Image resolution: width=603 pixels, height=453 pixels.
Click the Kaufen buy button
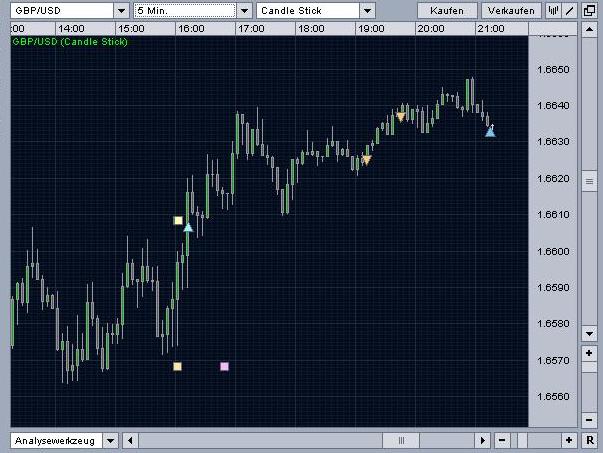pos(447,11)
